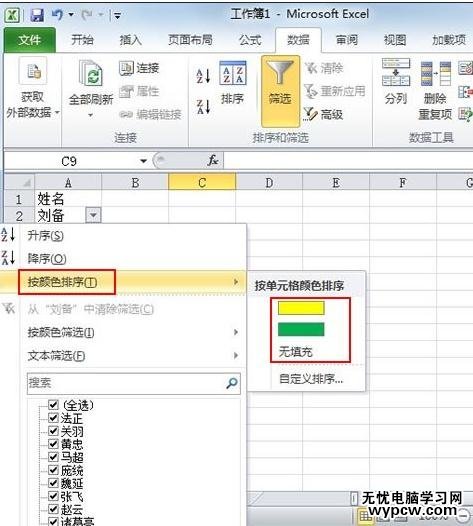Viewport: 473px width, 526px height.
Task: Click the 编辑链接 button
Action: 151,114
